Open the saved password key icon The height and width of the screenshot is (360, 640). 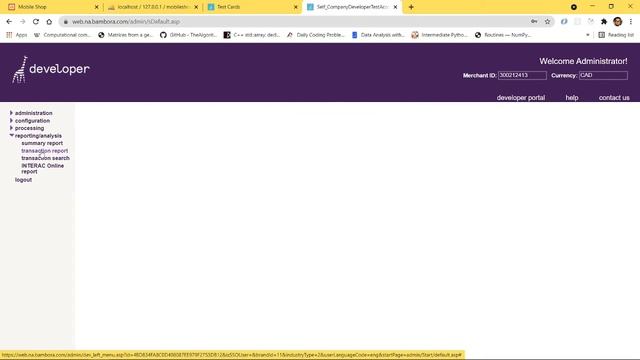534,22
